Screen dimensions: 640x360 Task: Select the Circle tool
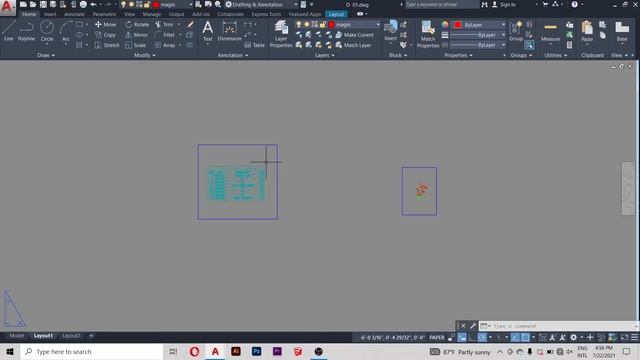47,31
